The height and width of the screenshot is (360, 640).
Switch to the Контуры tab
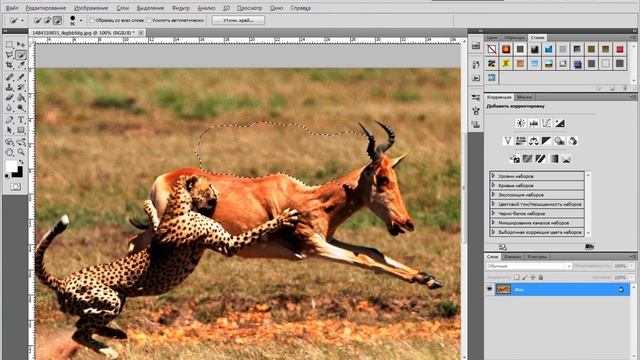pyautogui.click(x=536, y=257)
